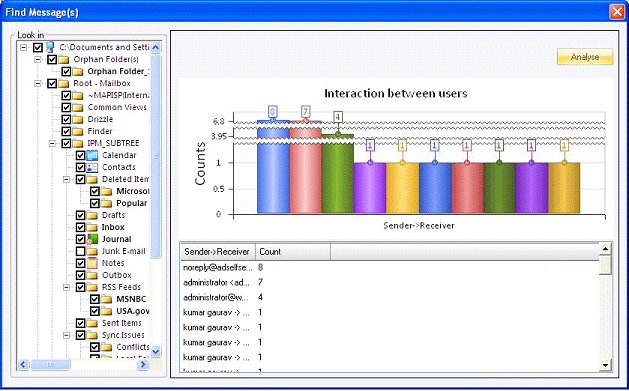
Task: Click the MSNBC feed folder icon
Action: (107, 300)
